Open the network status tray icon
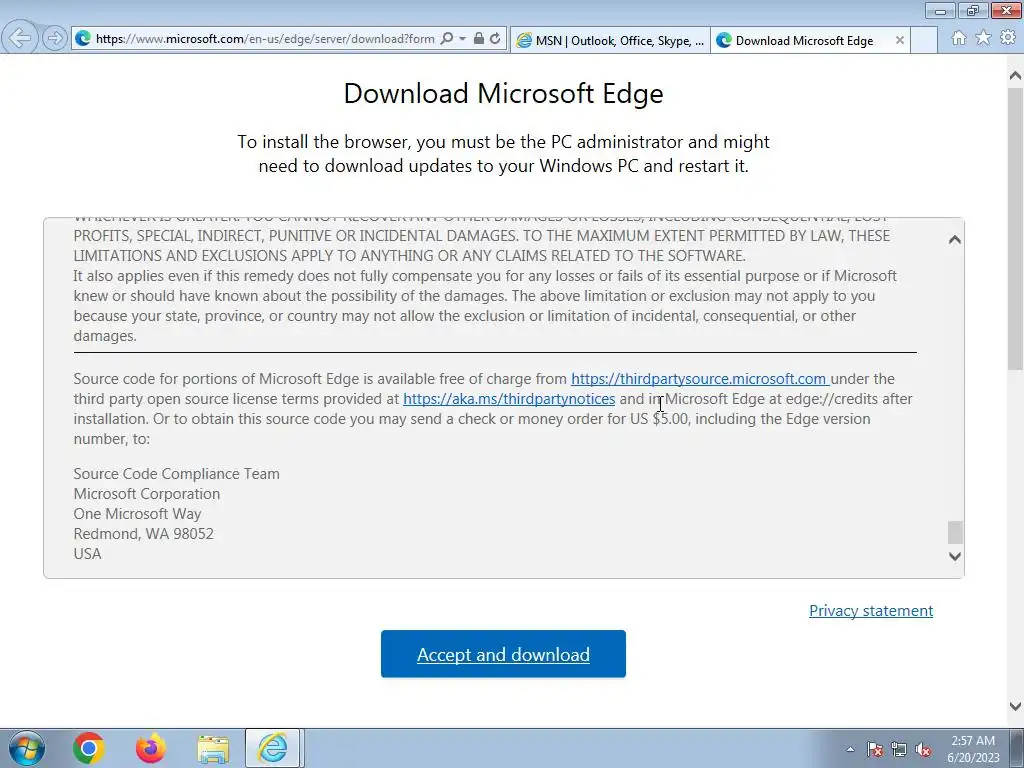Screen dimensions: 1024x768 coord(899,749)
